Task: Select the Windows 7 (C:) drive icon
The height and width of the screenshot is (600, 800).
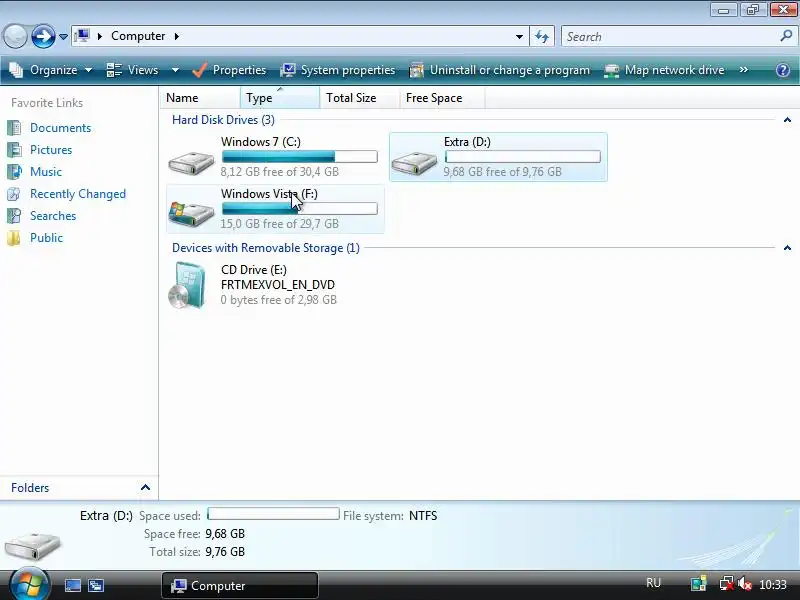Action: [x=191, y=162]
